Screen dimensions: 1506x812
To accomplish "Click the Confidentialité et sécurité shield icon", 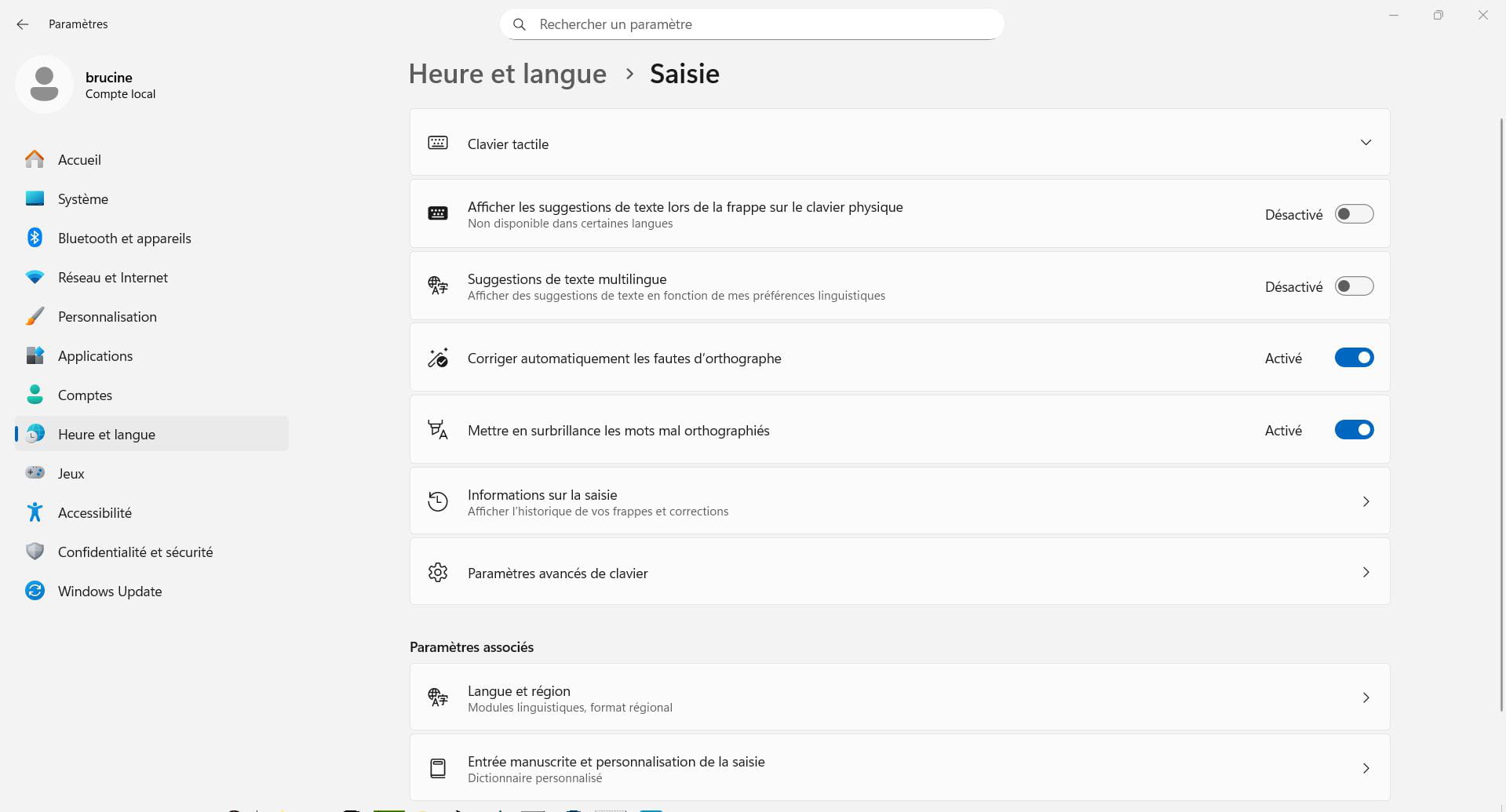I will pyautogui.click(x=35, y=552).
